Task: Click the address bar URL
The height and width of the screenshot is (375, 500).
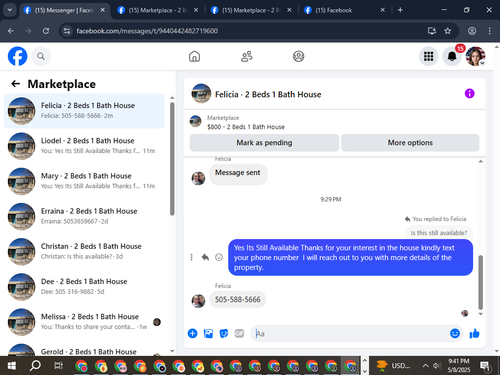Action: point(147,31)
